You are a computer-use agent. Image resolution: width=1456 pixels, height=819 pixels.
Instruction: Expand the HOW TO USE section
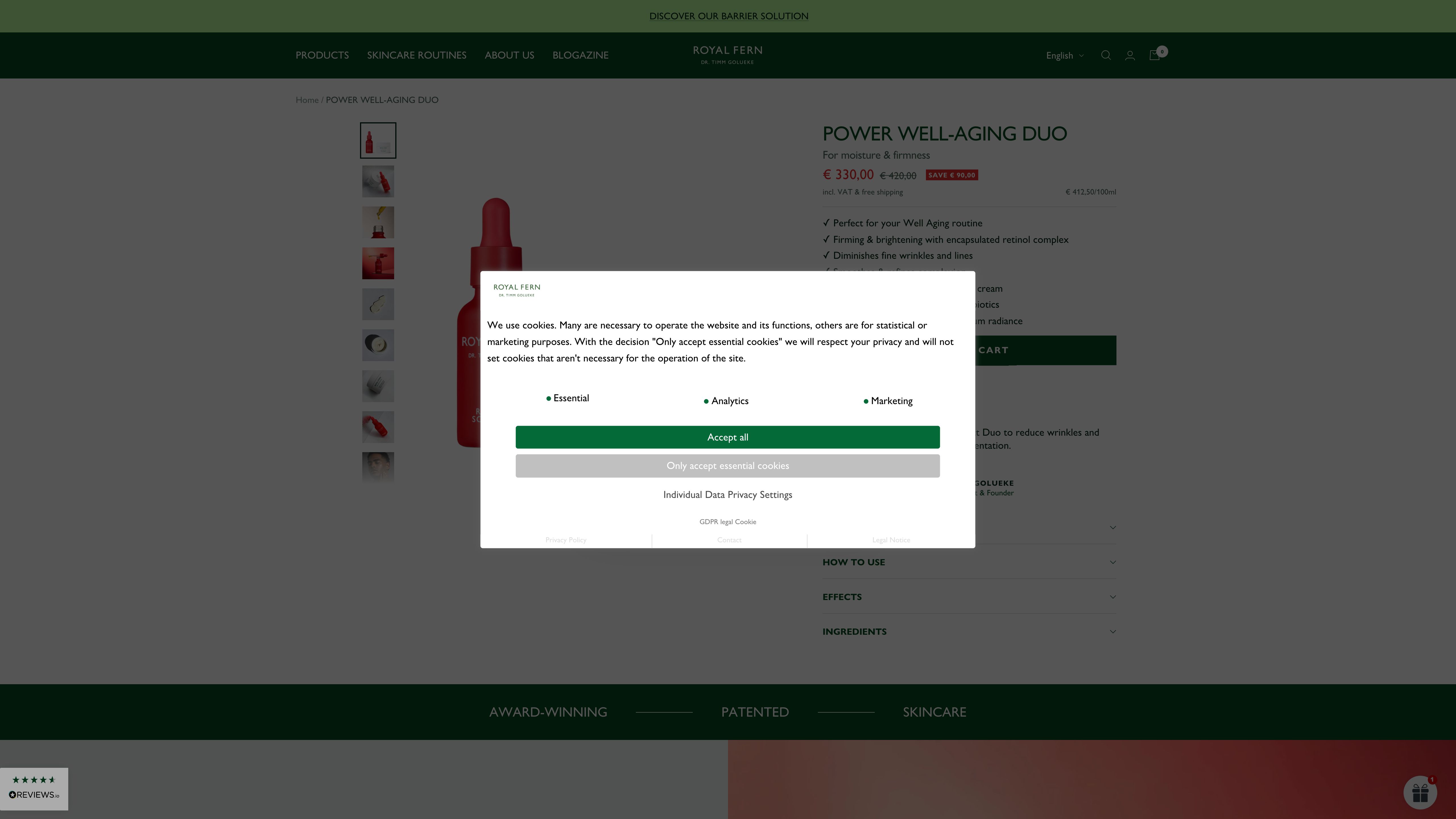[x=969, y=562]
